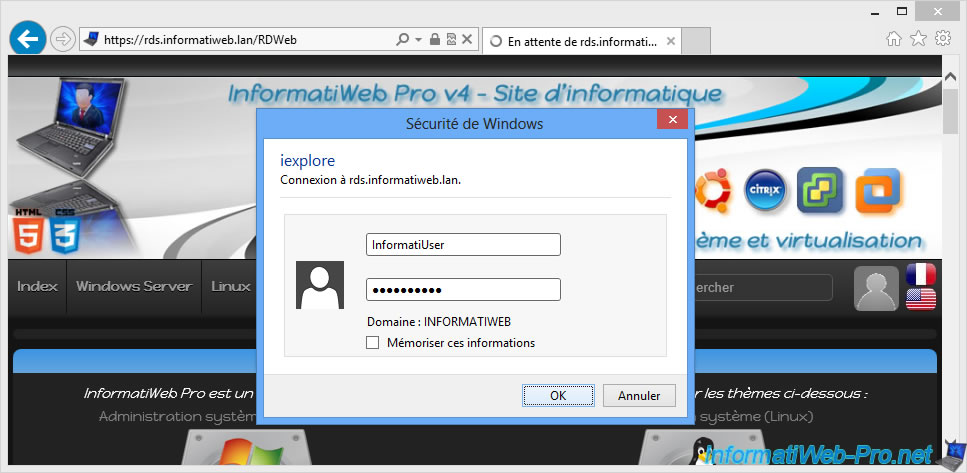
Task: Click the search magnifier in address bar
Action: 402,40
